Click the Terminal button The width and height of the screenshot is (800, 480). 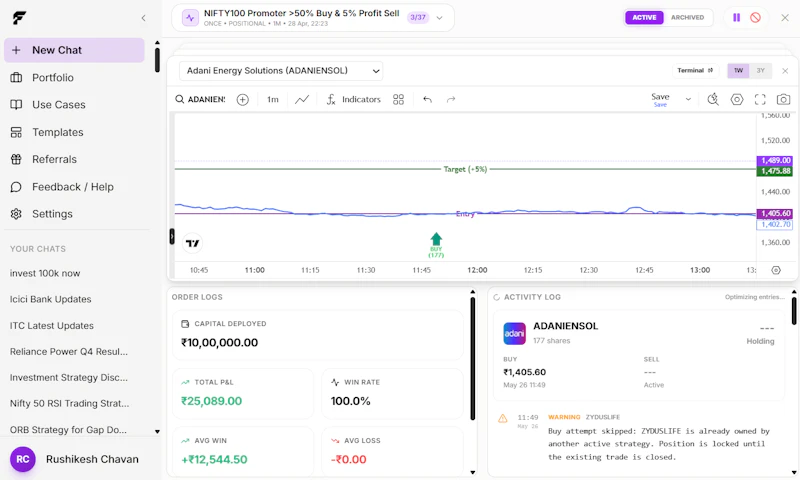[x=695, y=70]
